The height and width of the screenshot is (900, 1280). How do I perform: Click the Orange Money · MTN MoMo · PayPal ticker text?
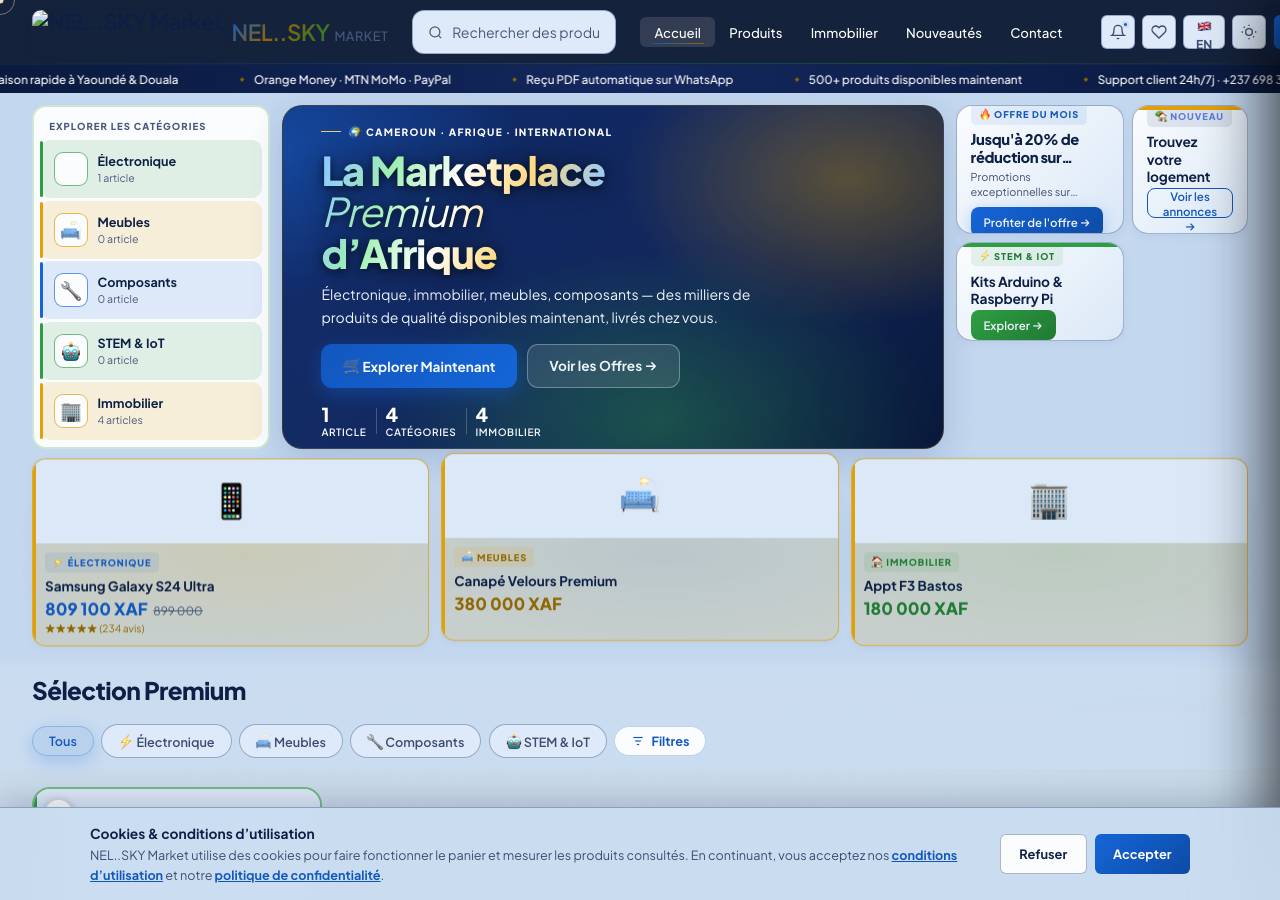352,80
